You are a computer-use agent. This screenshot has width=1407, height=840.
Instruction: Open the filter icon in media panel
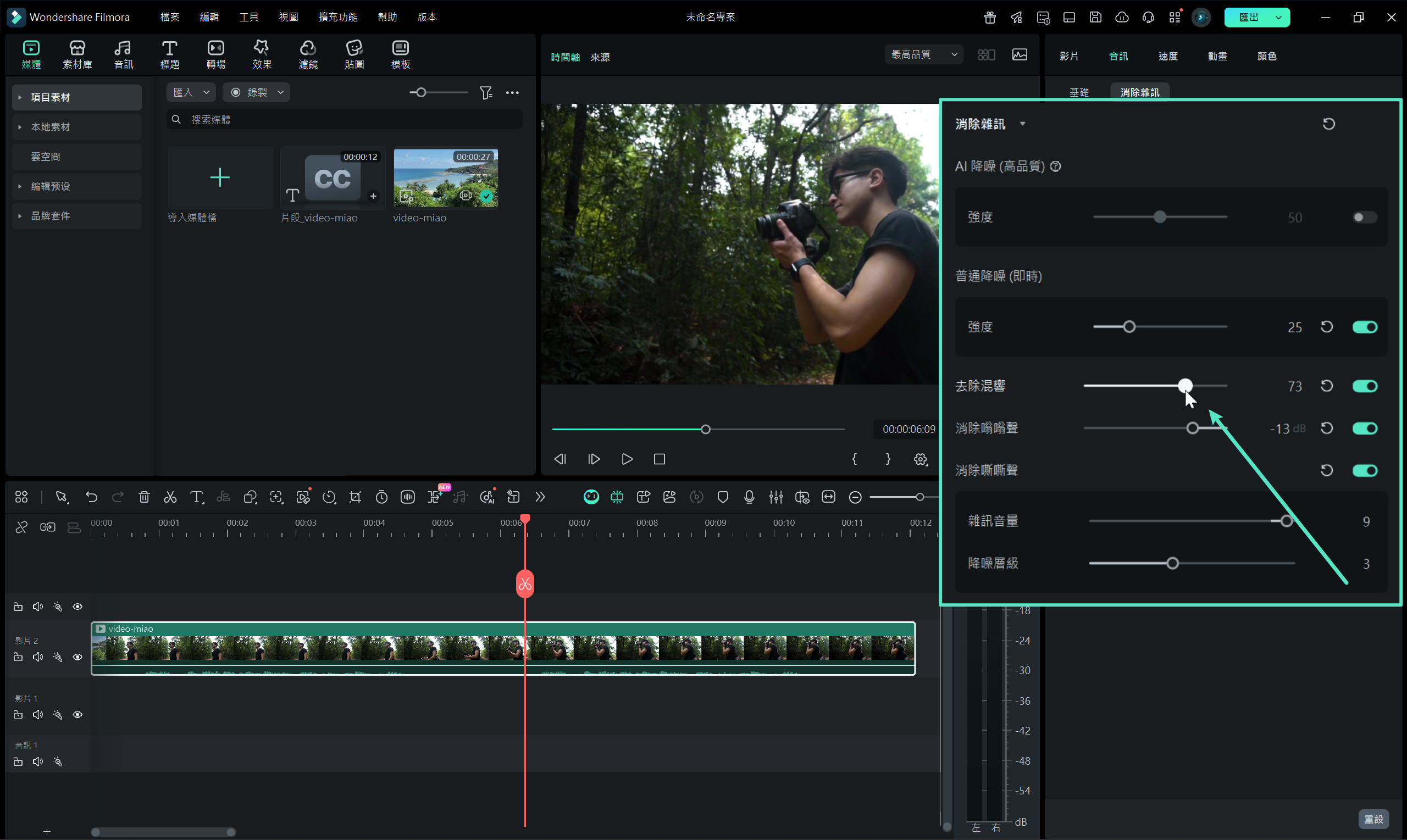(486, 92)
